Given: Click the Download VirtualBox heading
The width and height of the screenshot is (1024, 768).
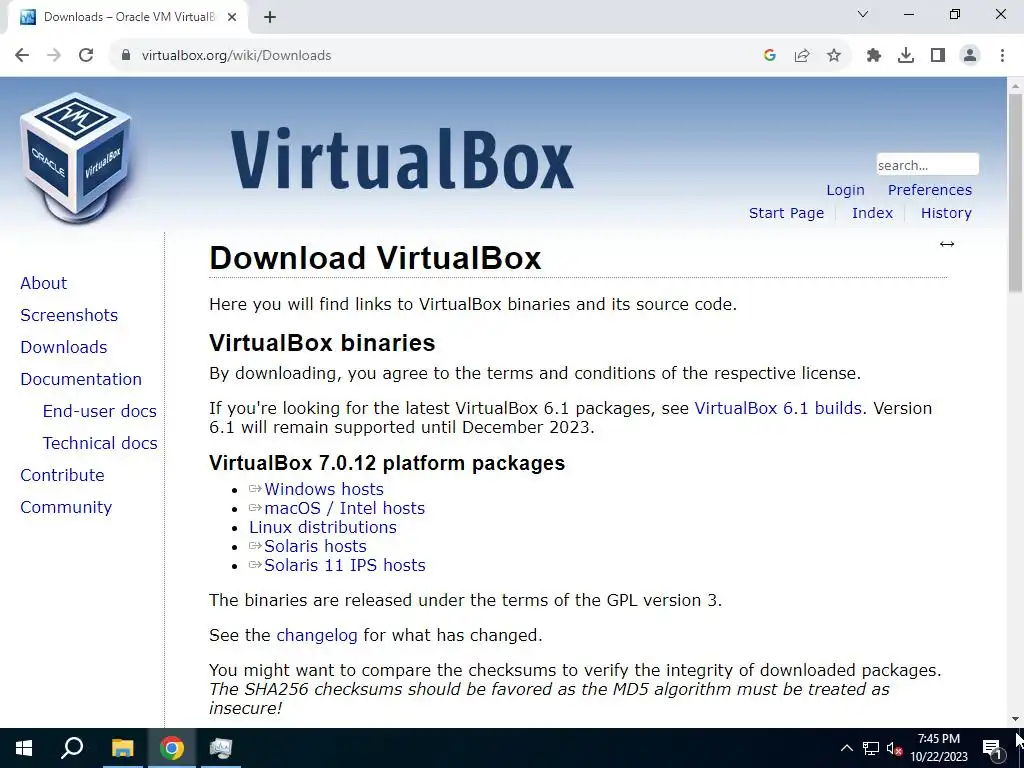Looking at the screenshot, I should pos(376,258).
